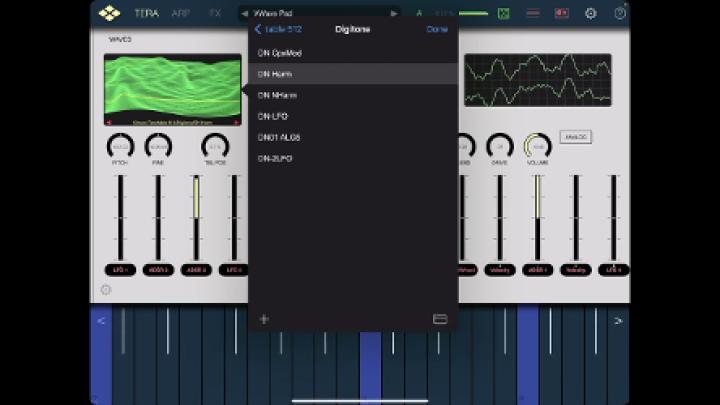
Task: Tap Done in the Digitone popup
Action: [x=437, y=29]
